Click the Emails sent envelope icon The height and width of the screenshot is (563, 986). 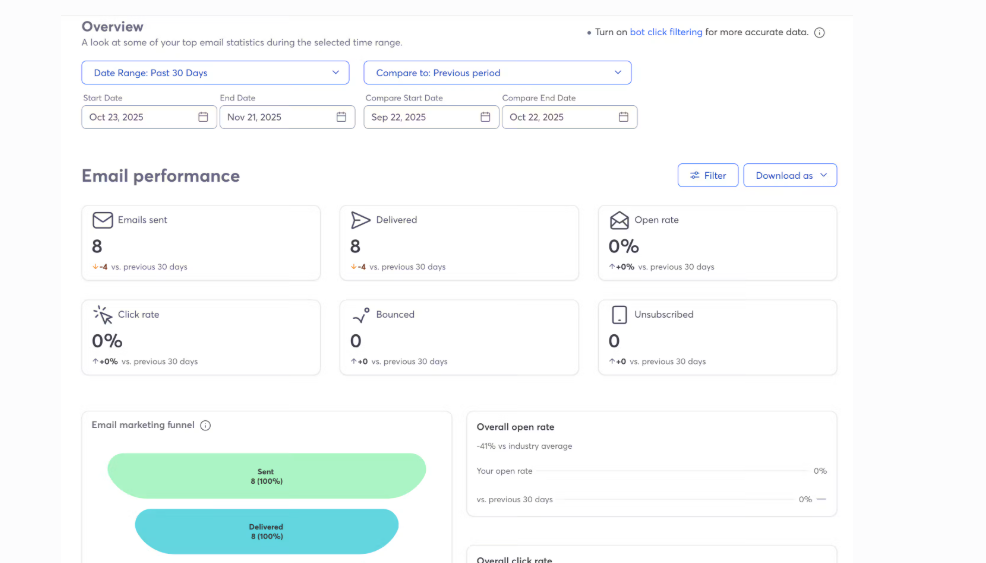pyautogui.click(x=102, y=220)
